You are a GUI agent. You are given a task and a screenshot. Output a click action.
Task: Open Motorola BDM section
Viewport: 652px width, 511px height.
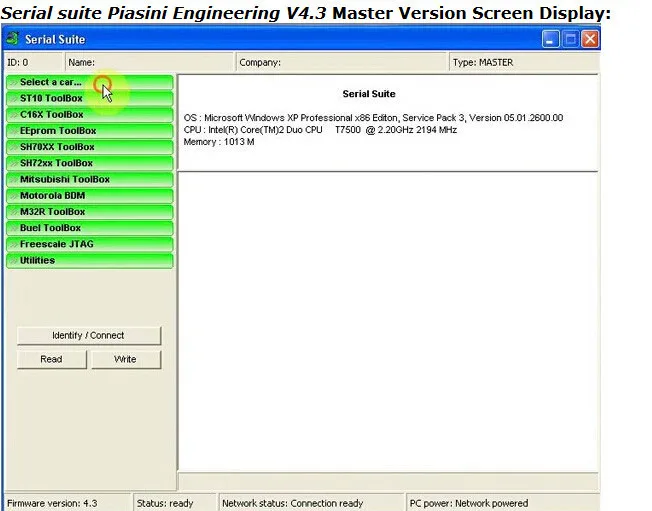(x=89, y=196)
